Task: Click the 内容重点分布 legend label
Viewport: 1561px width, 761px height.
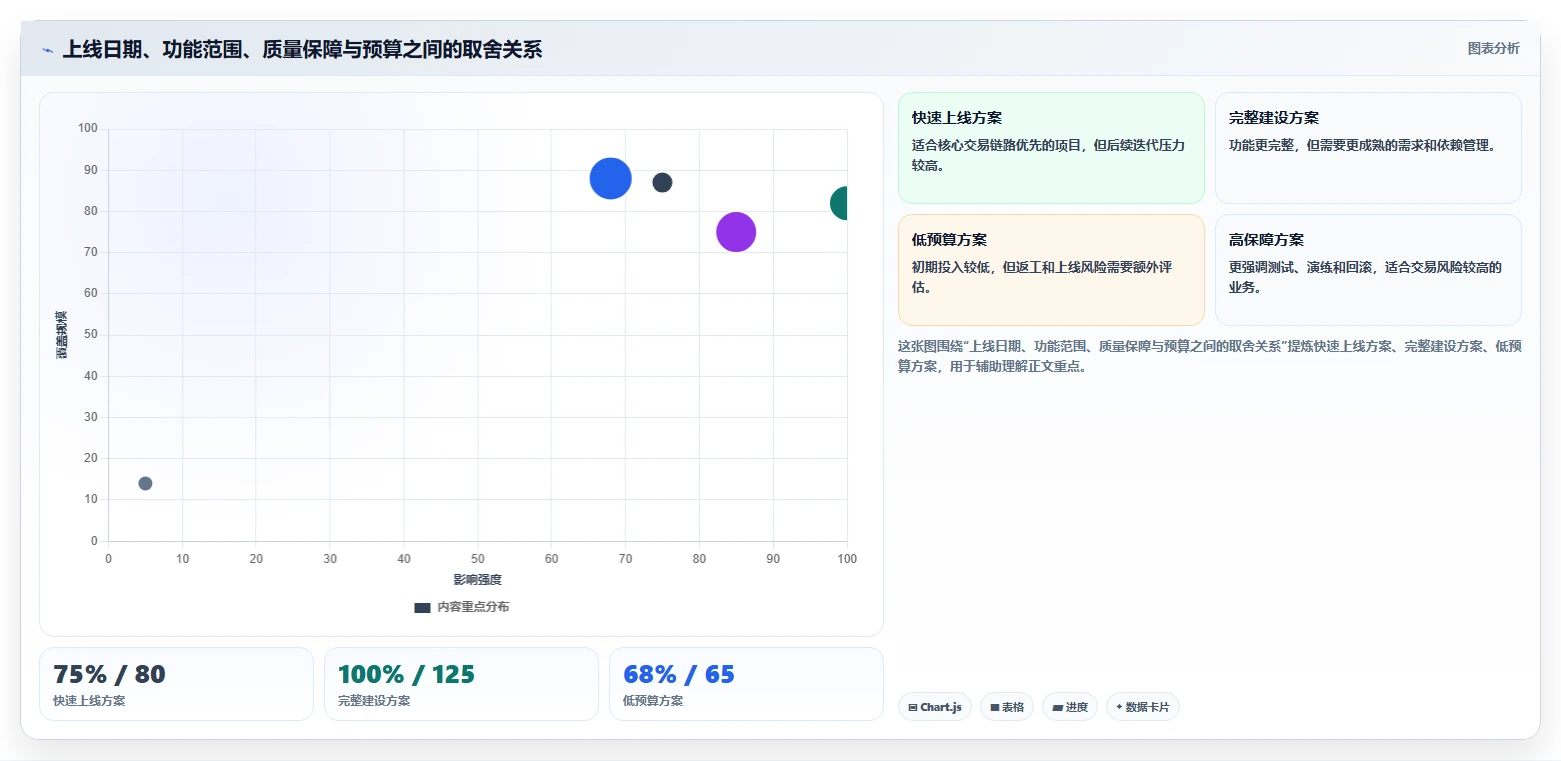Action: [x=473, y=607]
